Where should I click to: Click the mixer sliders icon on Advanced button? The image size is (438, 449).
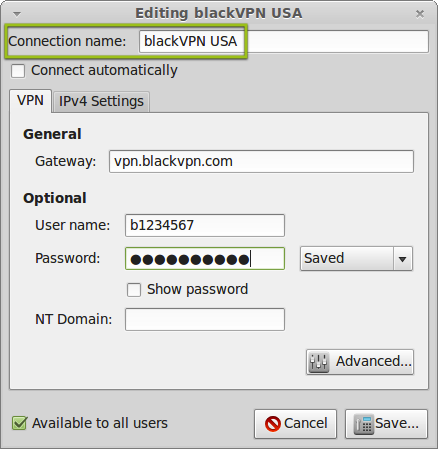coord(319,362)
